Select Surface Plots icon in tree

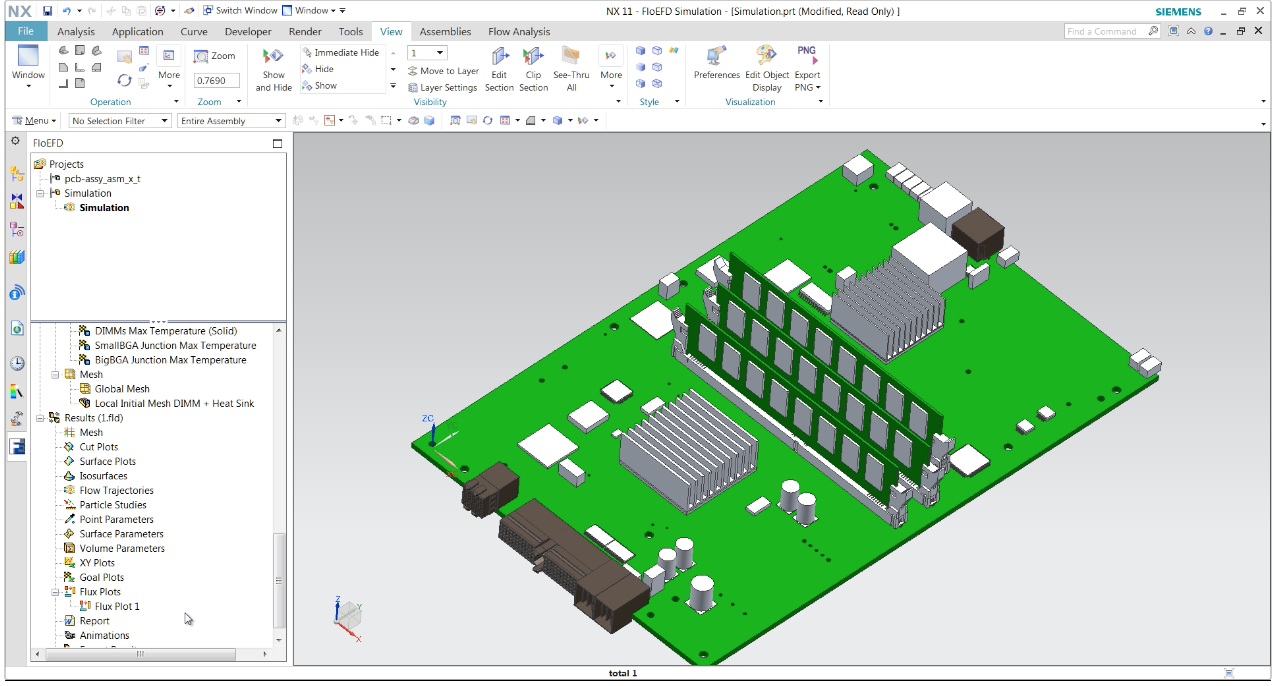(69, 462)
